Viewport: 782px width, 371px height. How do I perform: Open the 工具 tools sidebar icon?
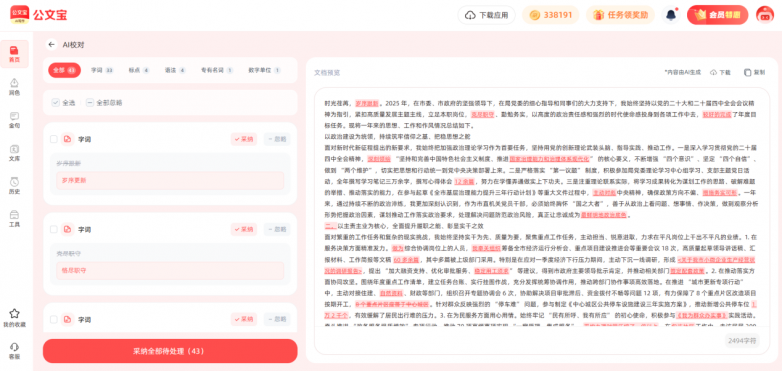pyautogui.click(x=14, y=218)
